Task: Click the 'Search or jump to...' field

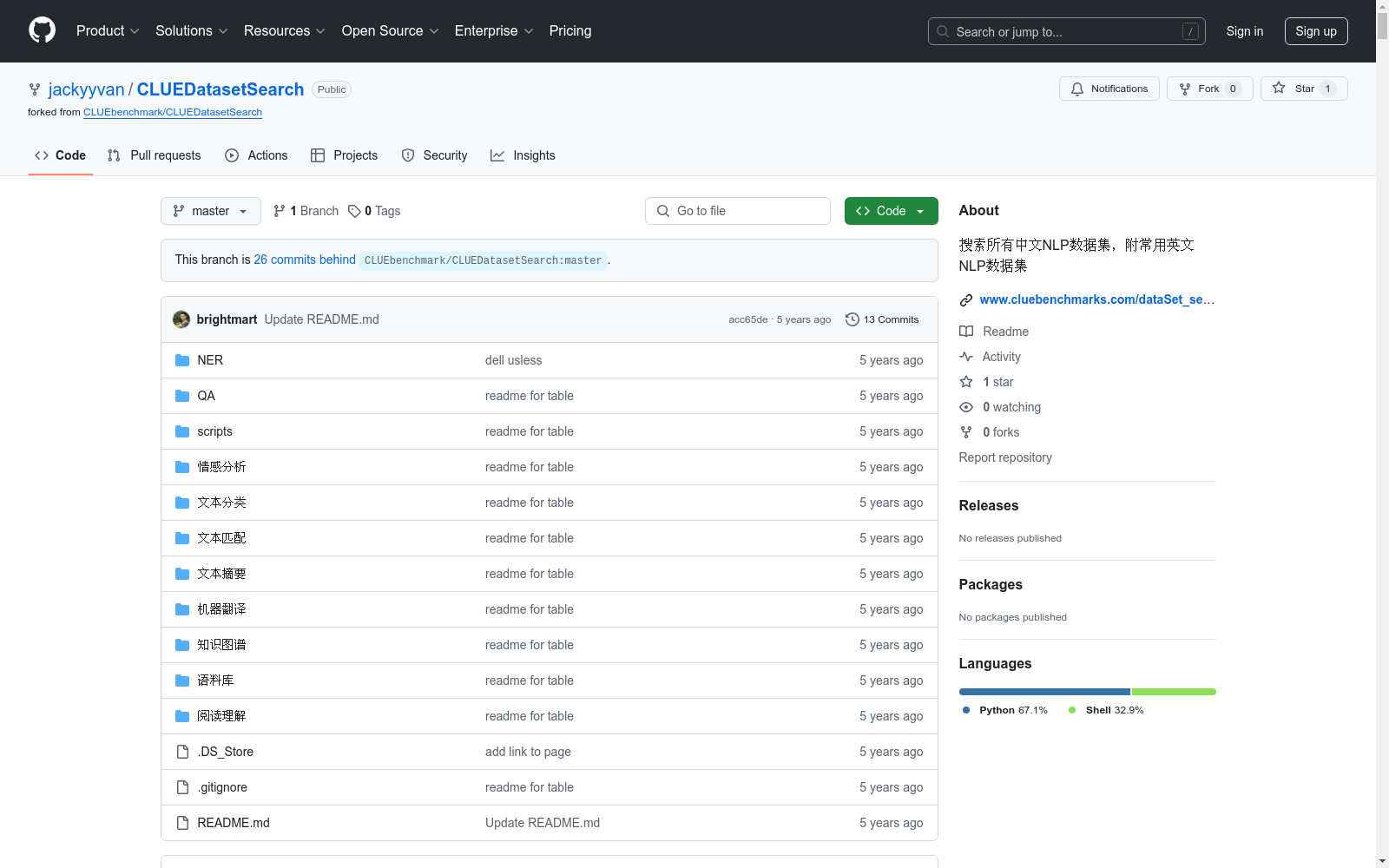Action: tap(1067, 31)
